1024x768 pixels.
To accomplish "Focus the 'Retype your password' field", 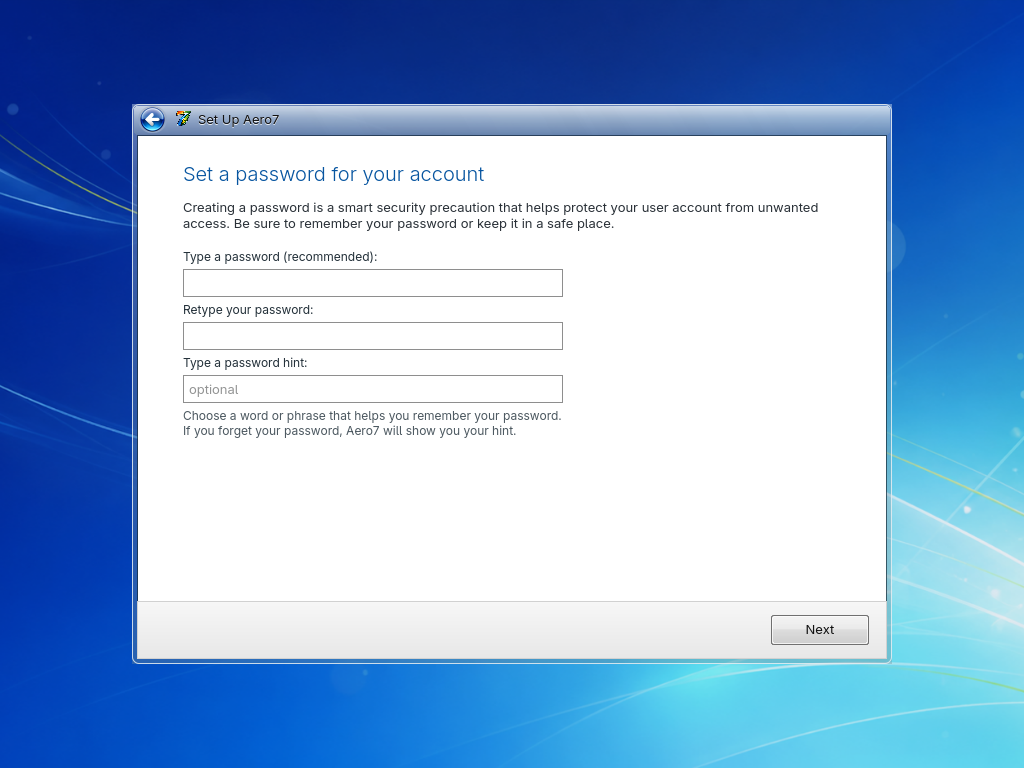I will click(x=372, y=336).
